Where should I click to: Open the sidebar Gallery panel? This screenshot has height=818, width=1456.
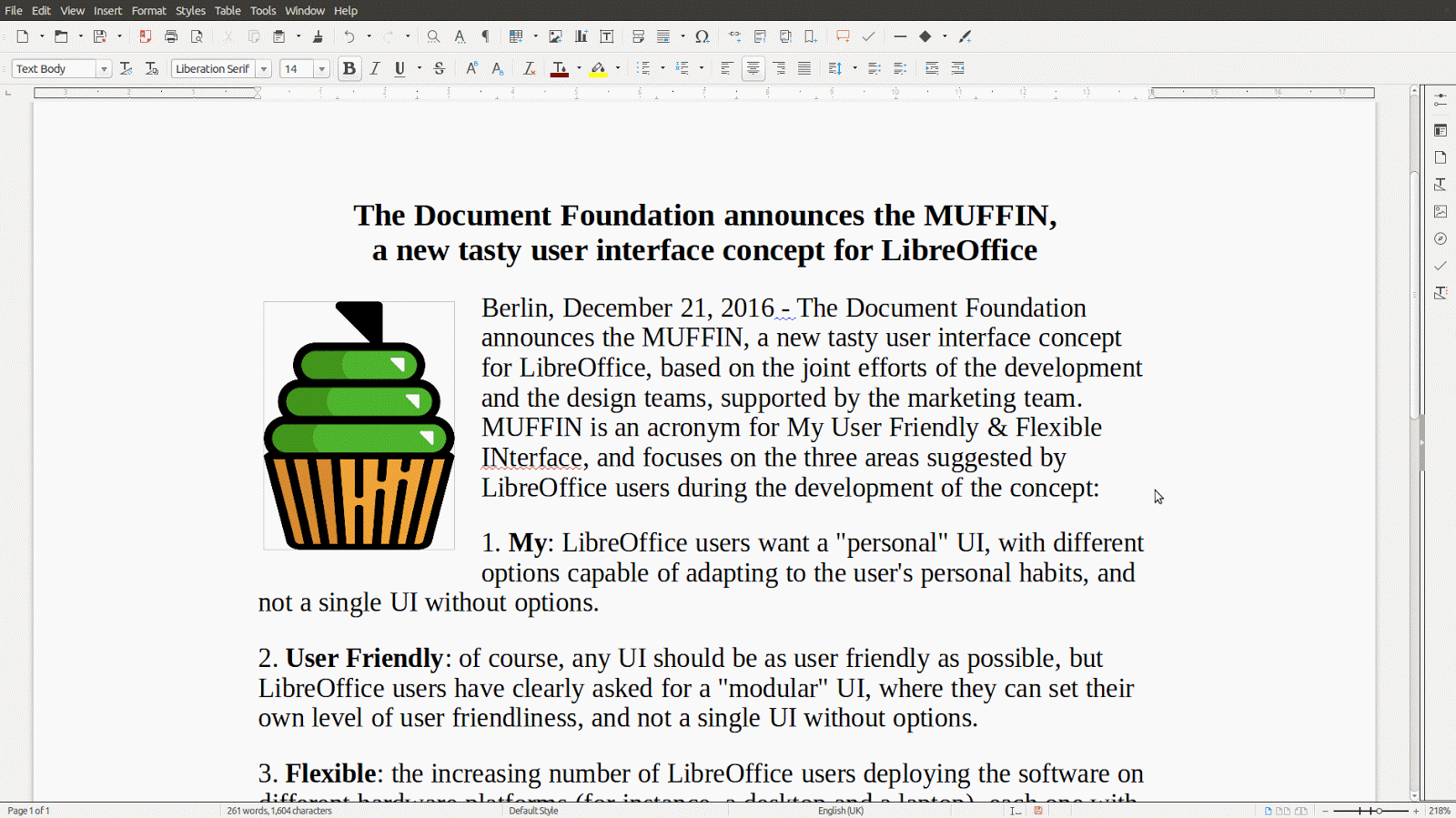(1441, 211)
